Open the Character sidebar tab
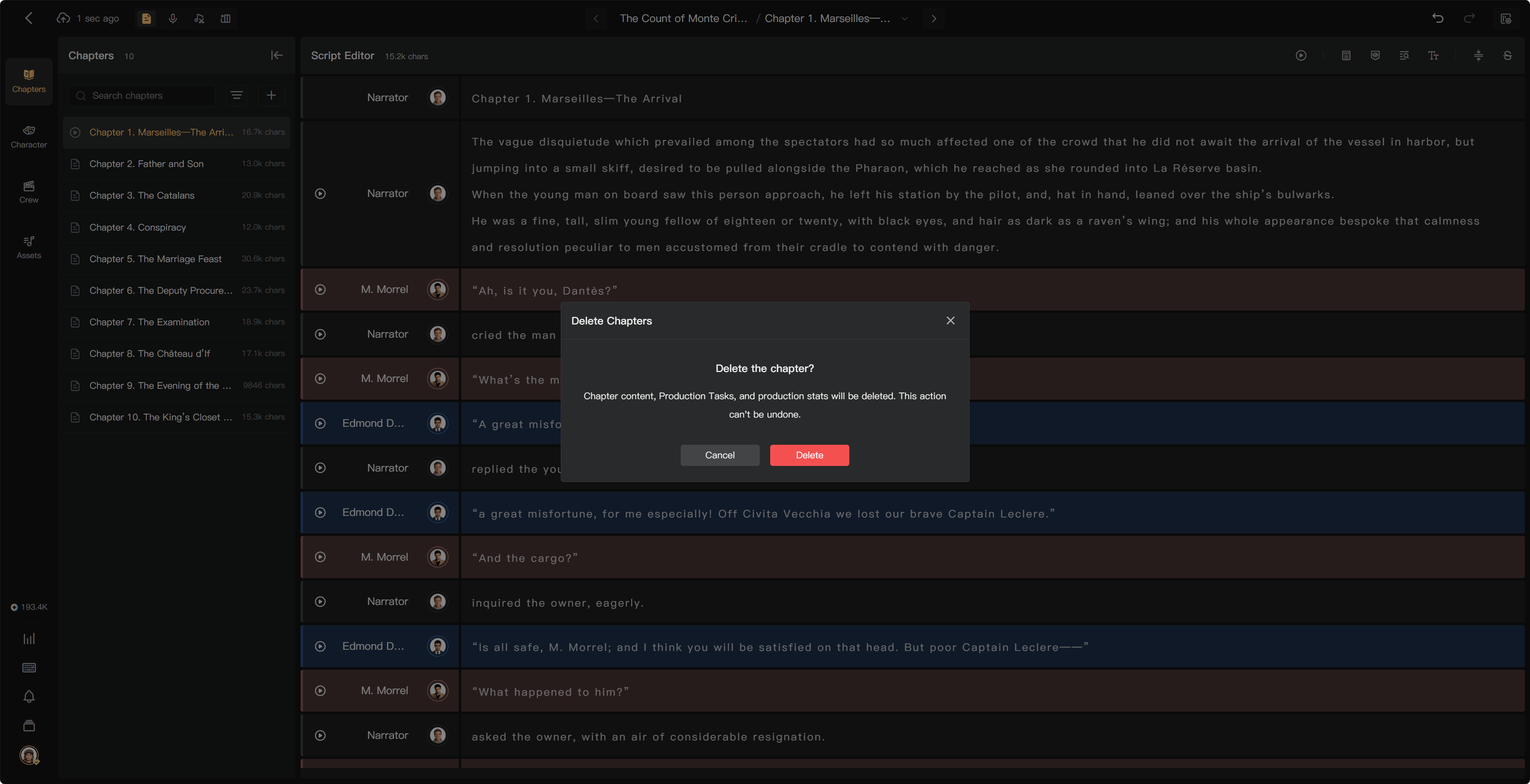This screenshot has width=1530, height=784. [28, 137]
